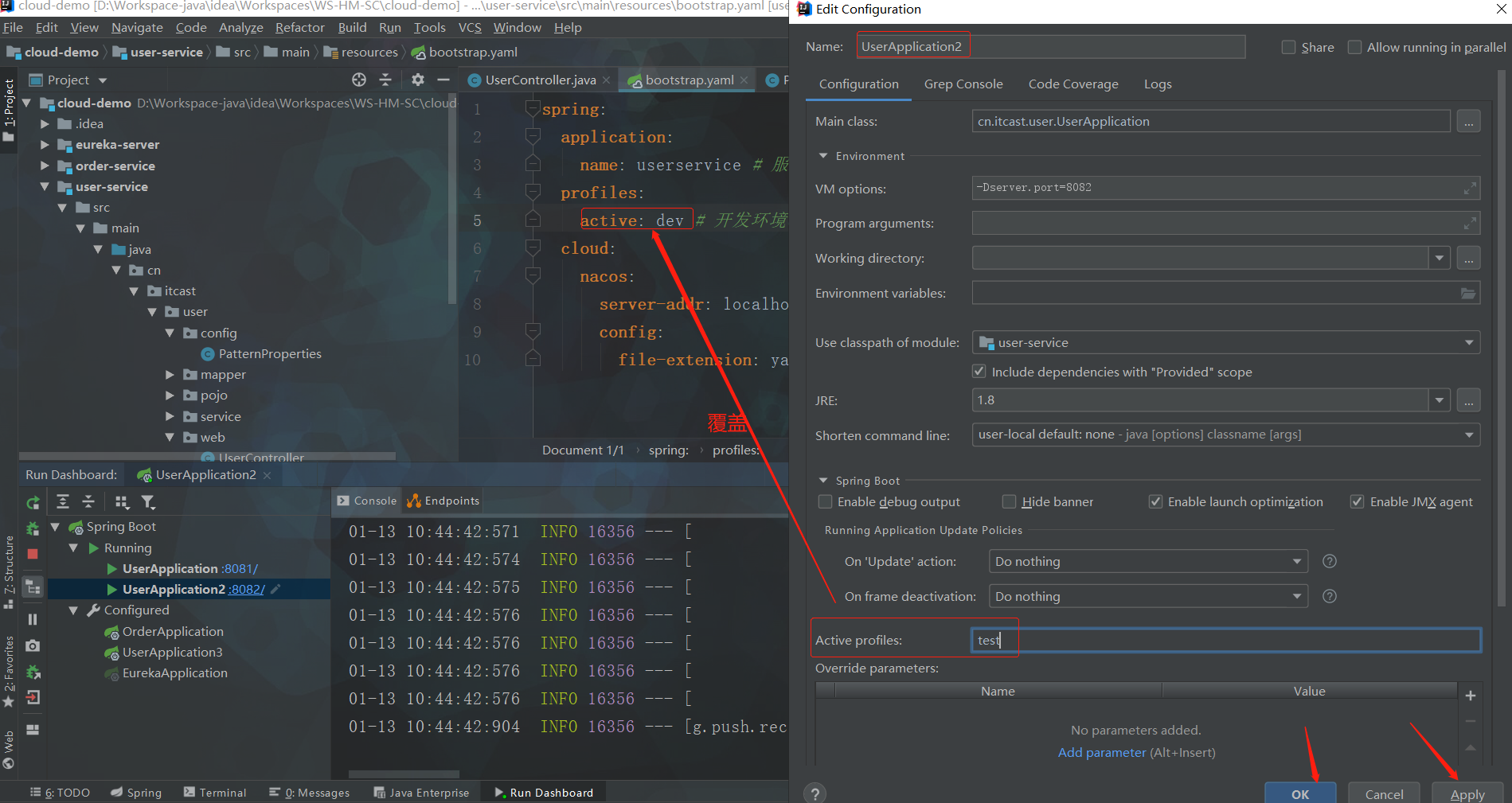Switch to Grep Console tab

tap(963, 84)
